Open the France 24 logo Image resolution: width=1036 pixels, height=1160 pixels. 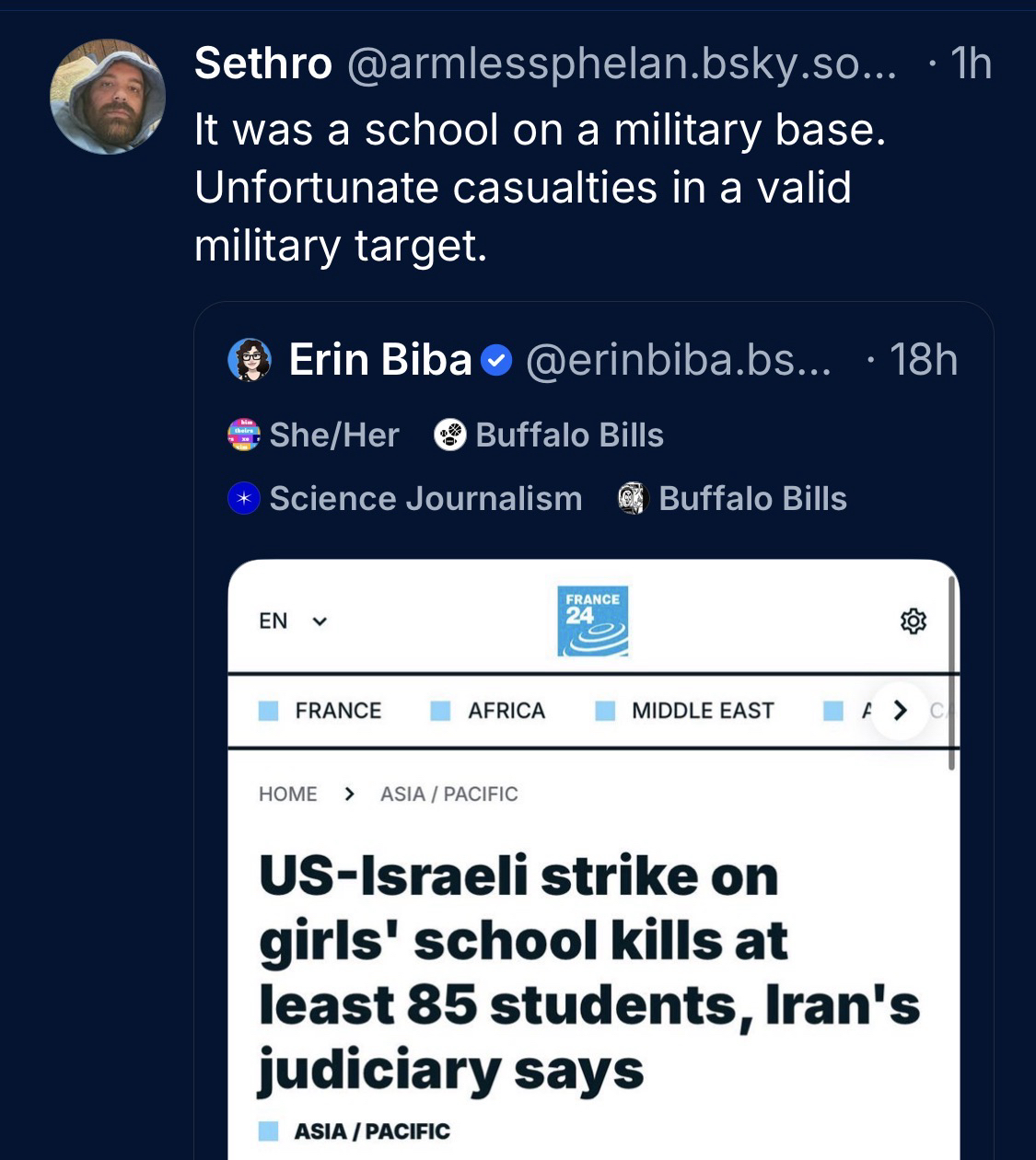tap(592, 621)
